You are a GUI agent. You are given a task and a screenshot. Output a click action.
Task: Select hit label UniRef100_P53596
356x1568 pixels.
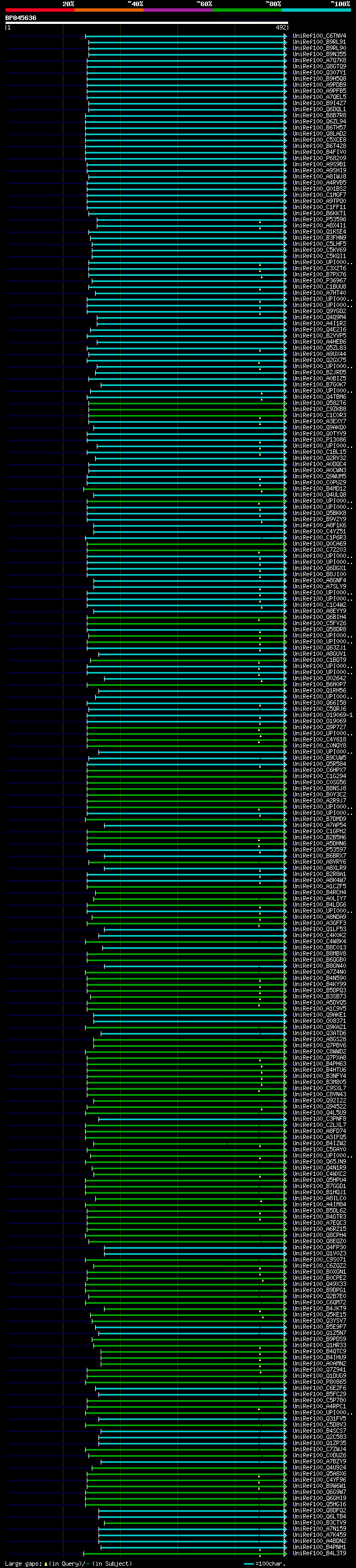pyautogui.click(x=319, y=220)
